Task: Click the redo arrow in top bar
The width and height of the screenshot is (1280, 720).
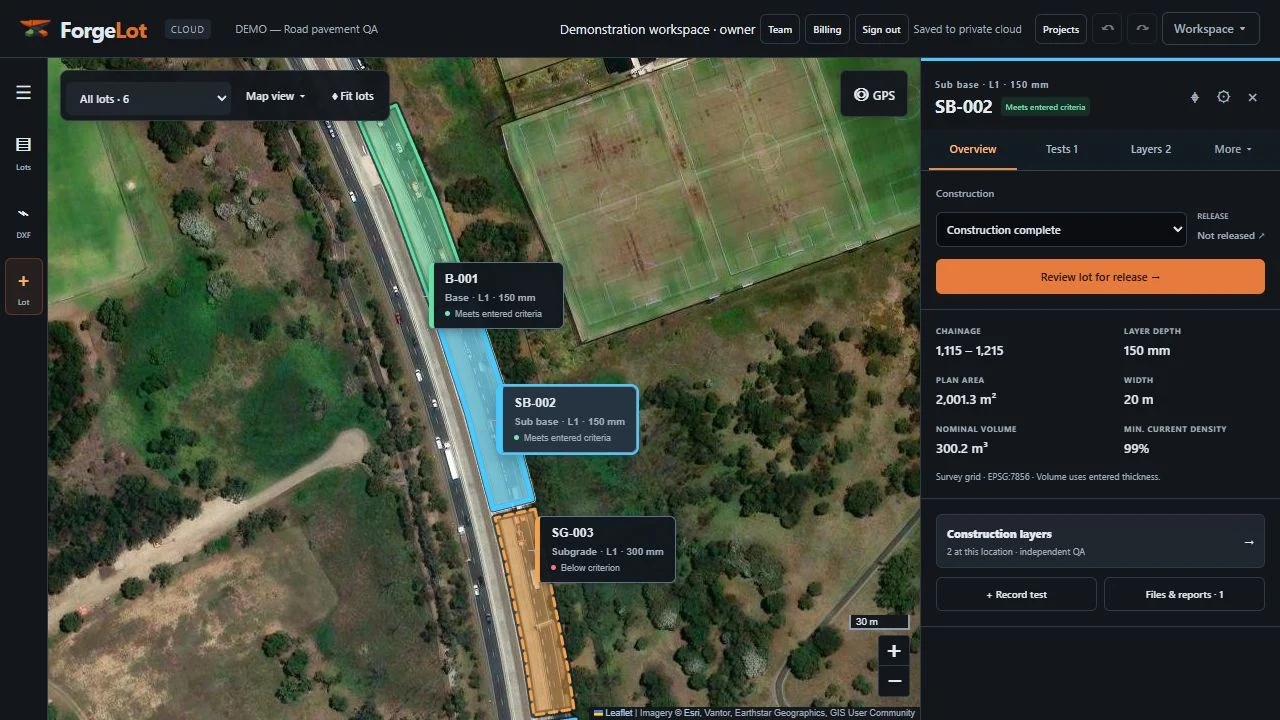Action: 1142,29
